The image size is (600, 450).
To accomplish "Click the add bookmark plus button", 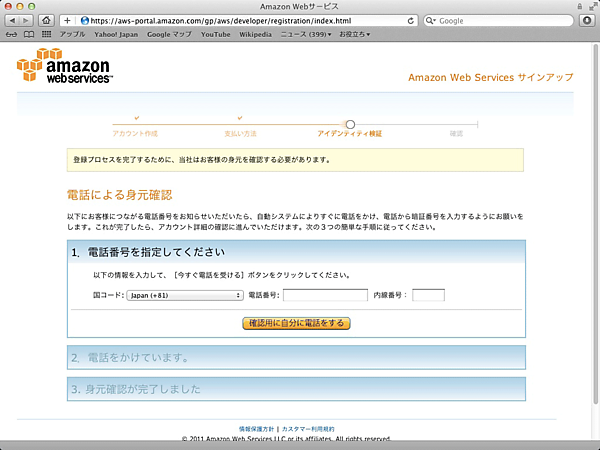I will pyautogui.click(x=67, y=20).
